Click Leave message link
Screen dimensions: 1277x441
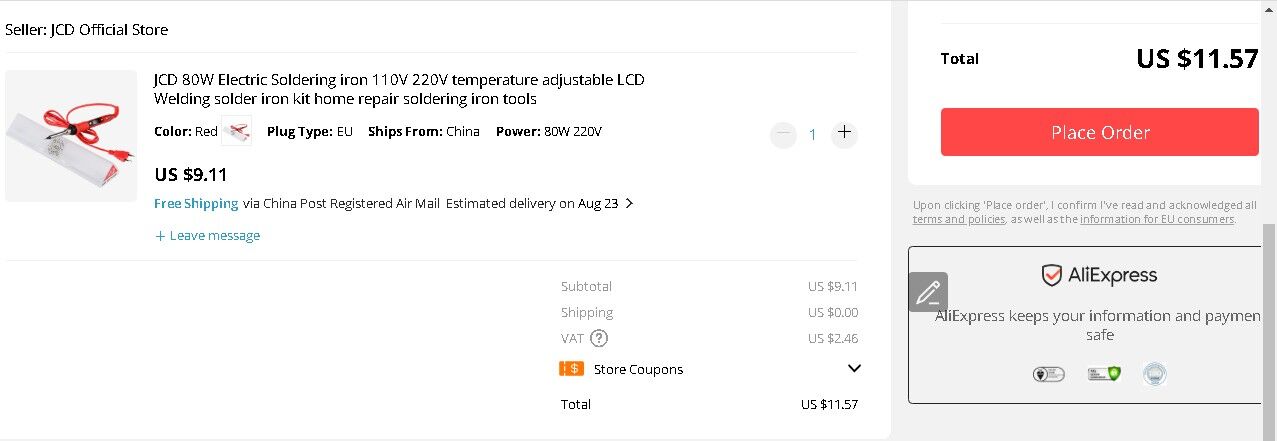[x=207, y=235]
